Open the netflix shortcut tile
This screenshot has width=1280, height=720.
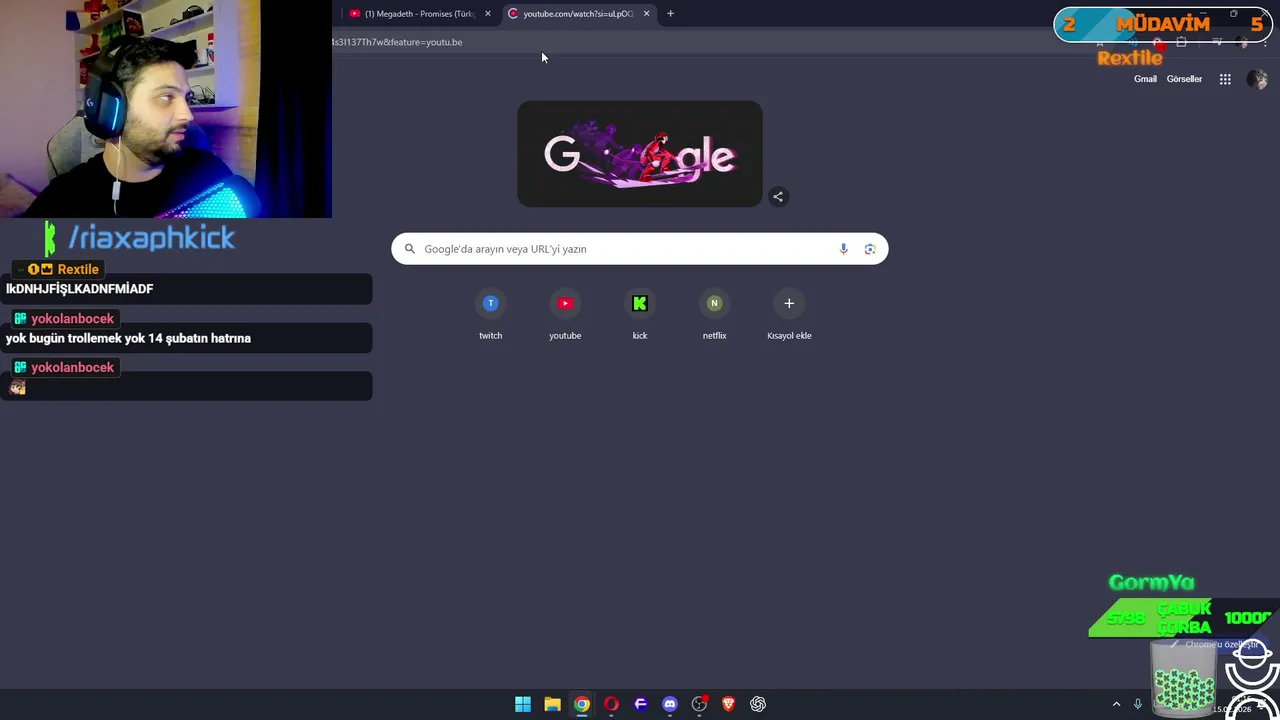714,315
